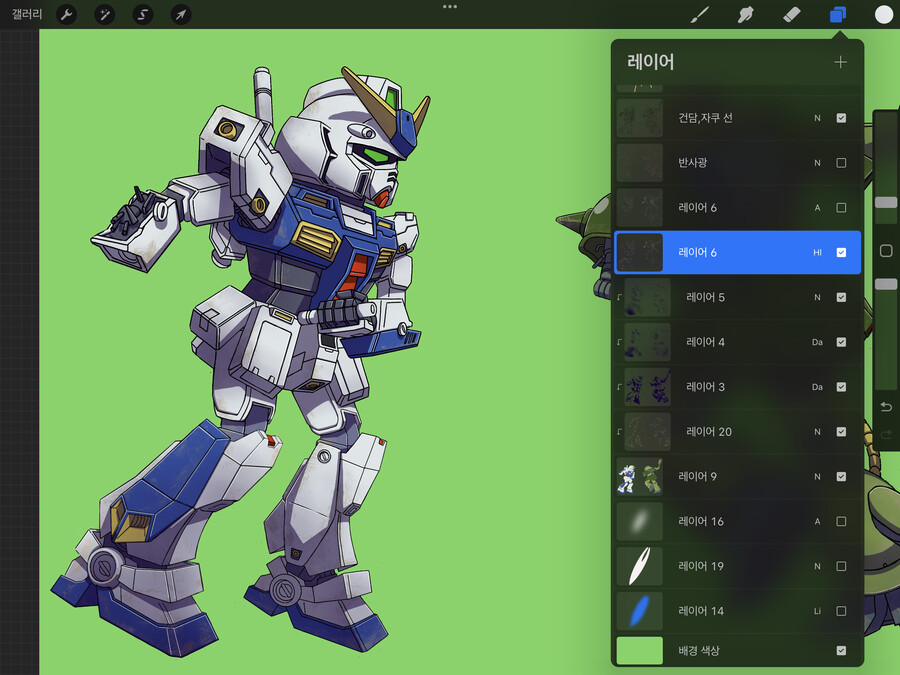Select the Eraser tool
Viewport: 900px width, 675px height.
click(x=792, y=14)
